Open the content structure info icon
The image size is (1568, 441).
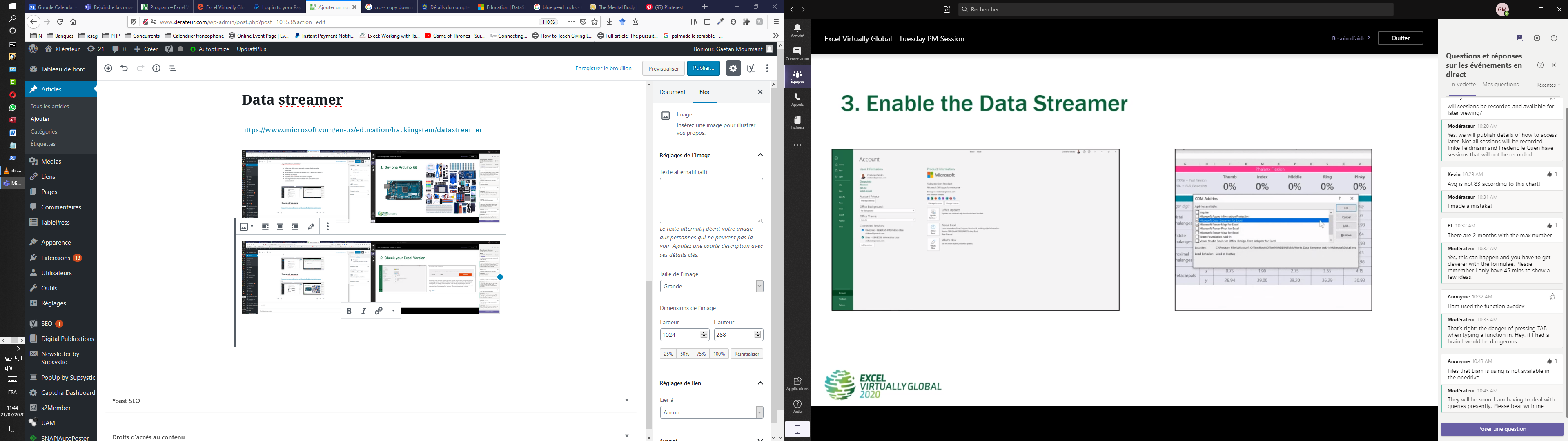coord(156,68)
